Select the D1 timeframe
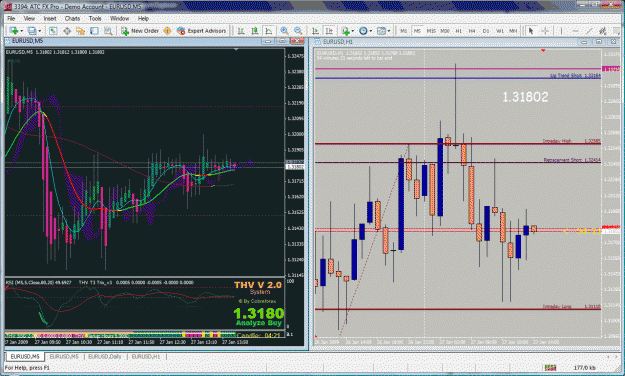 click(486, 31)
